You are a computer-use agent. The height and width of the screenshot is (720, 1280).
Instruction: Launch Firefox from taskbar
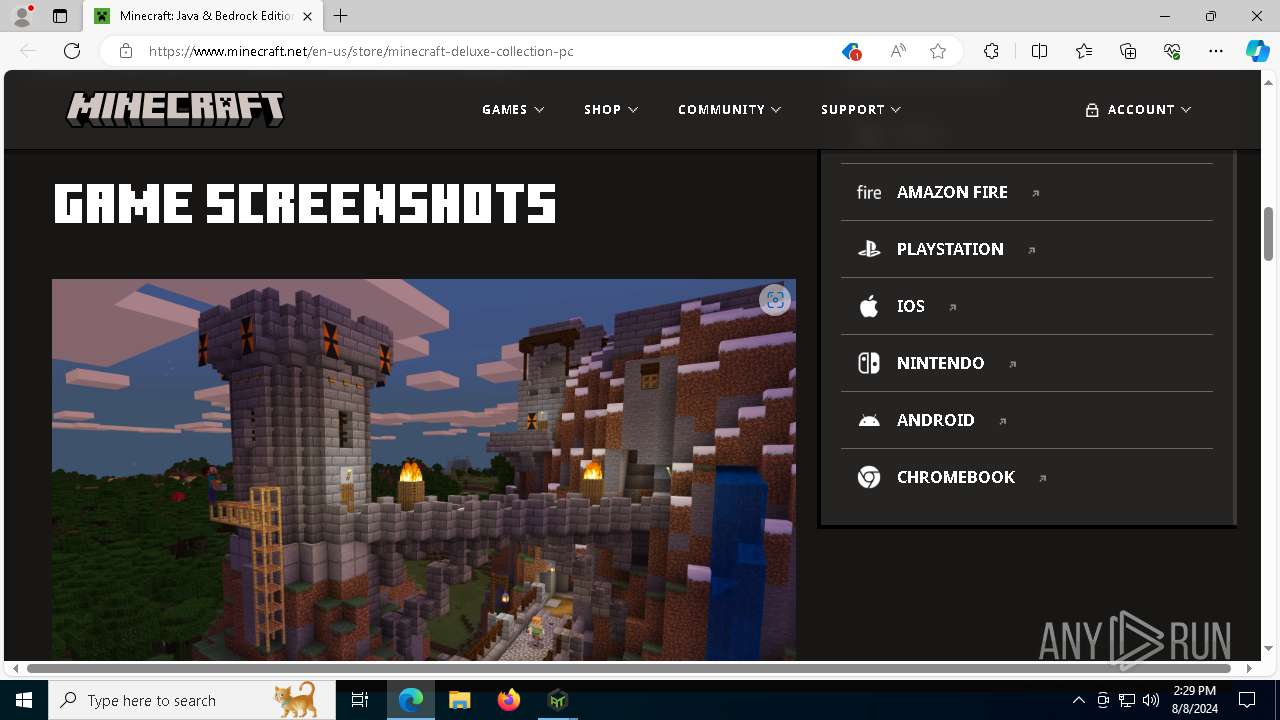point(509,700)
